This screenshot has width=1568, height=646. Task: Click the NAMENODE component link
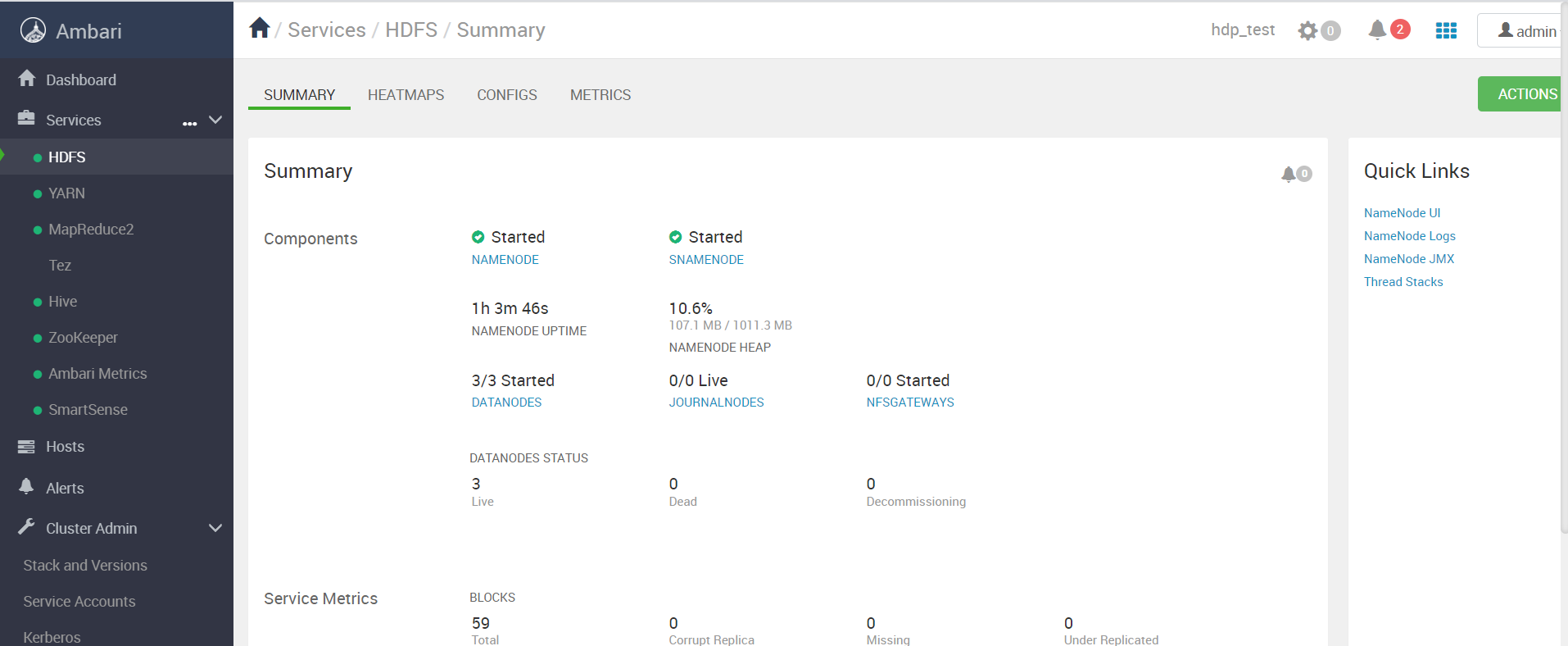point(505,260)
